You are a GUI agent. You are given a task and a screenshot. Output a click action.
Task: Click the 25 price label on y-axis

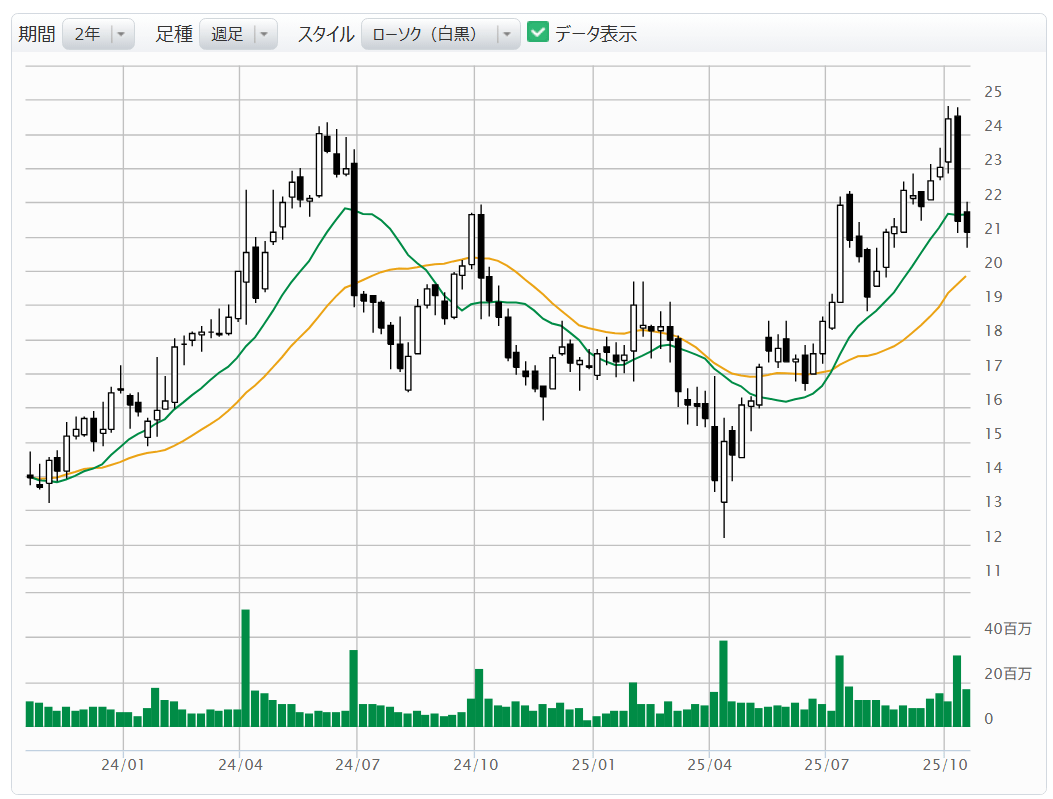993,92
